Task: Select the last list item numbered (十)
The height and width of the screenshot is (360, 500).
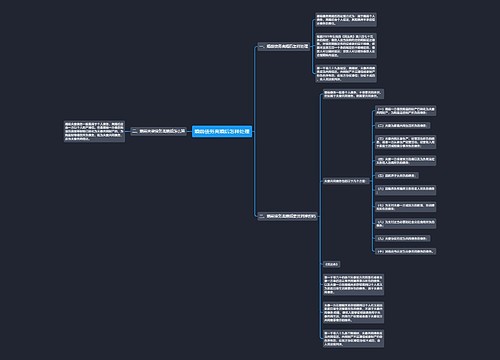Action: click(x=406, y=251)
